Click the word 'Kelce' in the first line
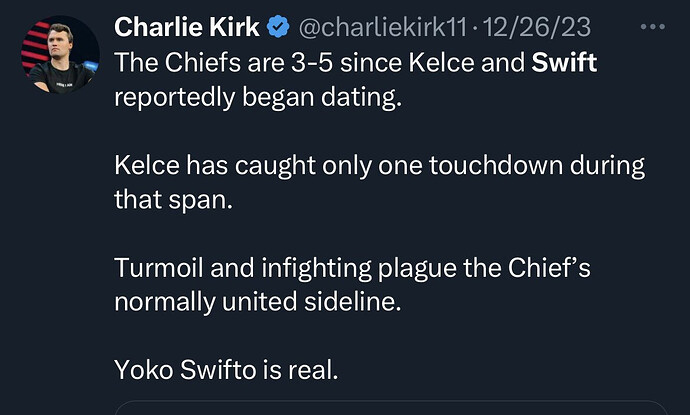This screenshot has width=690, height=415. [441, 62]
